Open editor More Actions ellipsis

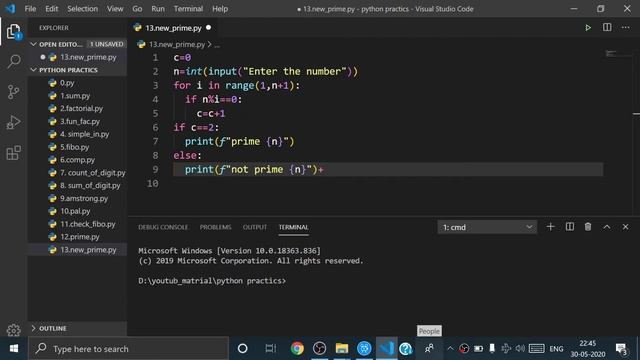pos(625,27)
